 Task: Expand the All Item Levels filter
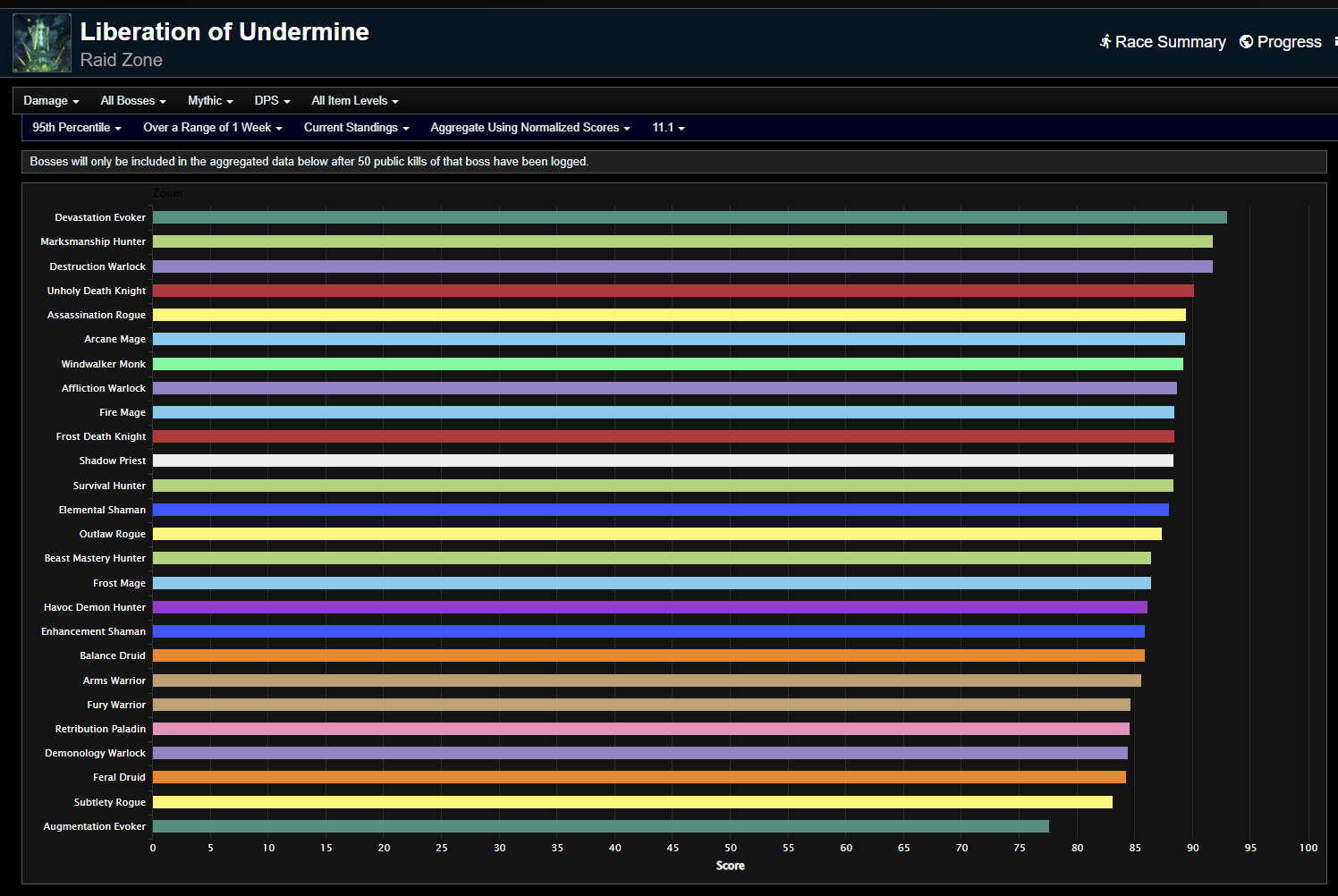tap(354, 101)
